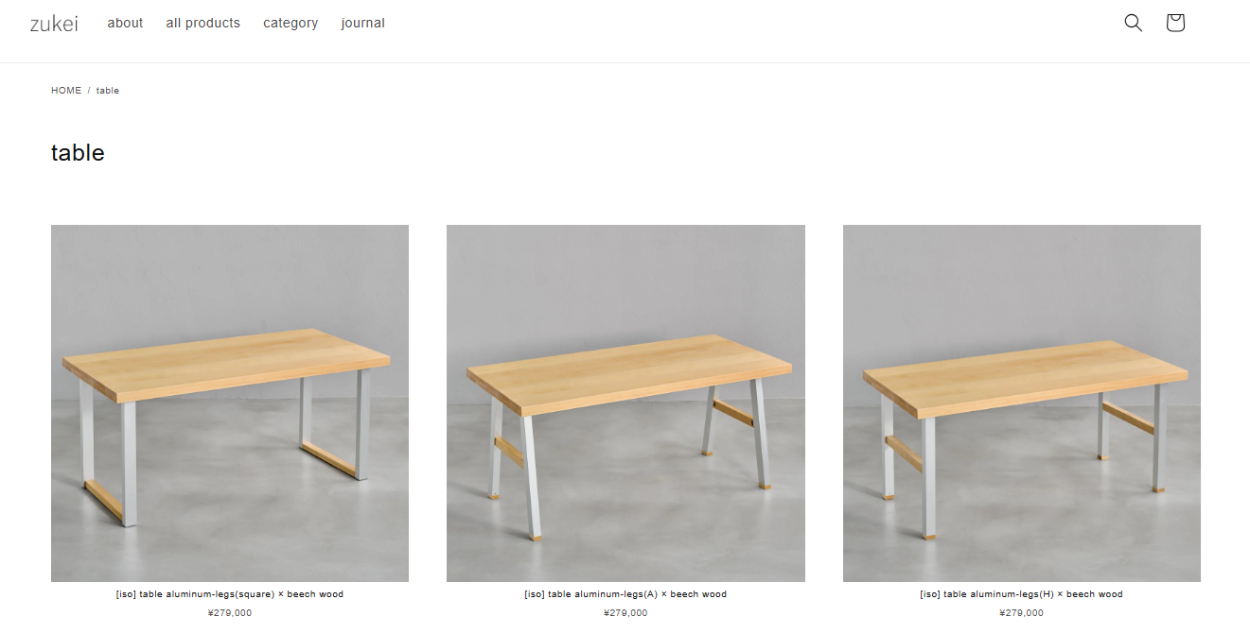Image resolution: width=1250 pixels, height=634 pixels.
Task: Return to HOME via breadcrumb
Action: tap(66, 91)
